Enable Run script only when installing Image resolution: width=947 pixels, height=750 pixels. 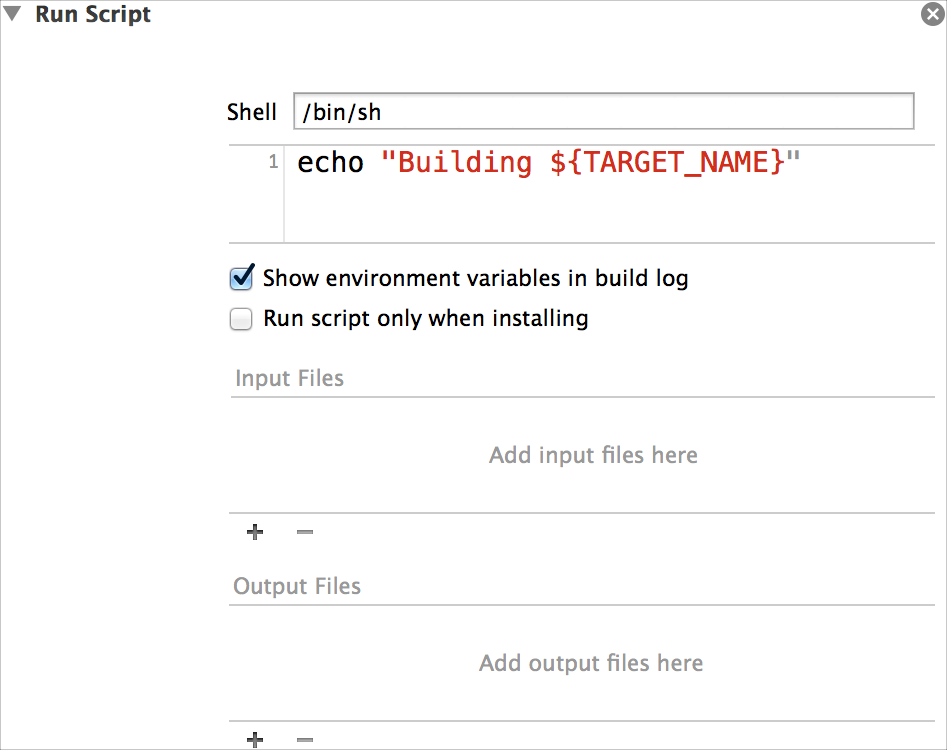tap(242, 319)
